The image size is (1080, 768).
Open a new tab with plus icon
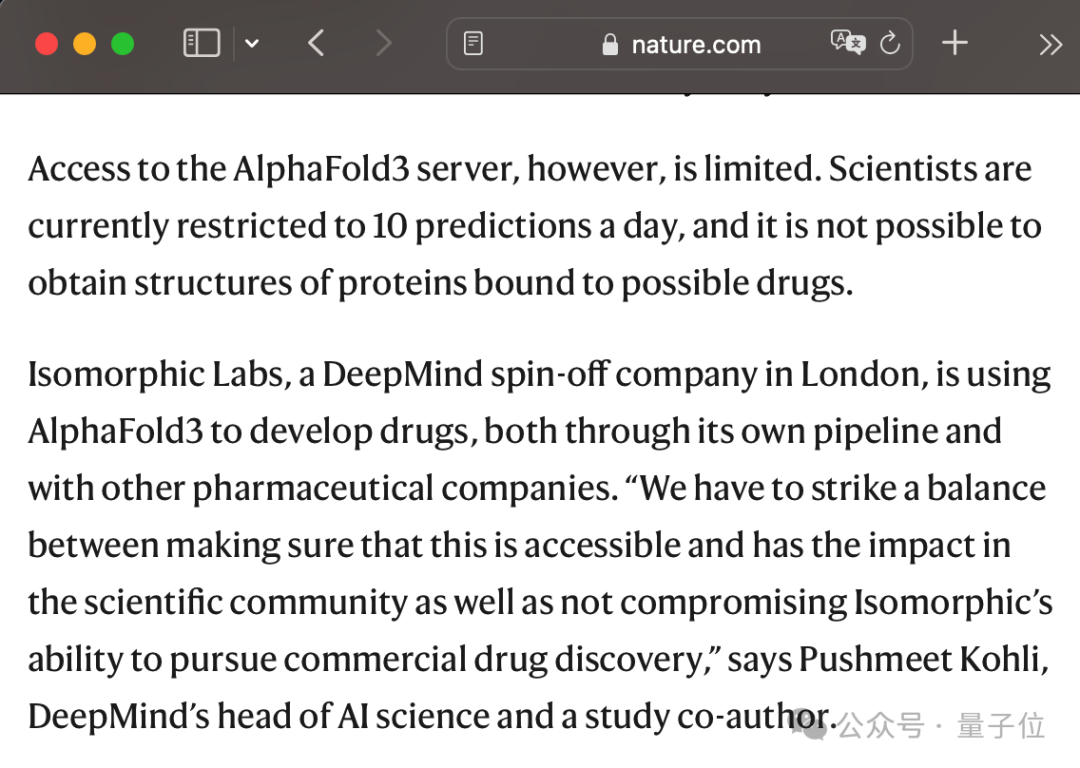coord(955,43)
